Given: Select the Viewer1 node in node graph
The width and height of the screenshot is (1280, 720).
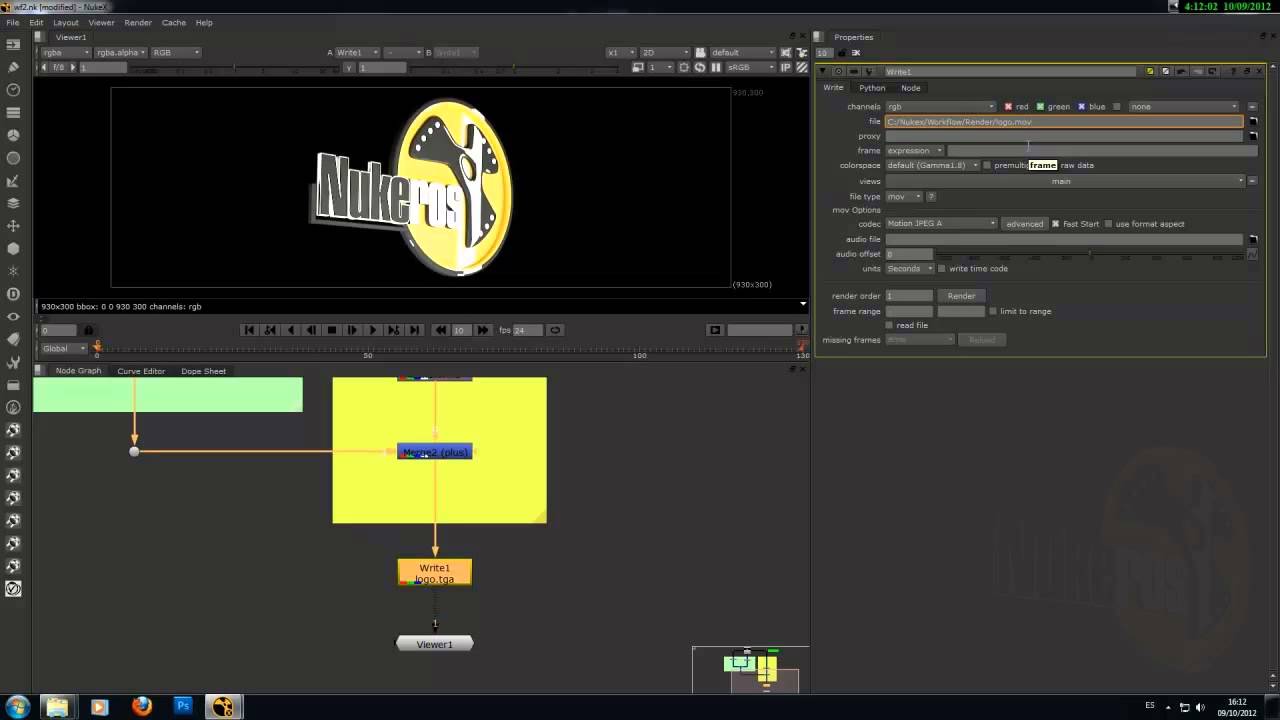Looking at the screenshot, I should (435, 644).
